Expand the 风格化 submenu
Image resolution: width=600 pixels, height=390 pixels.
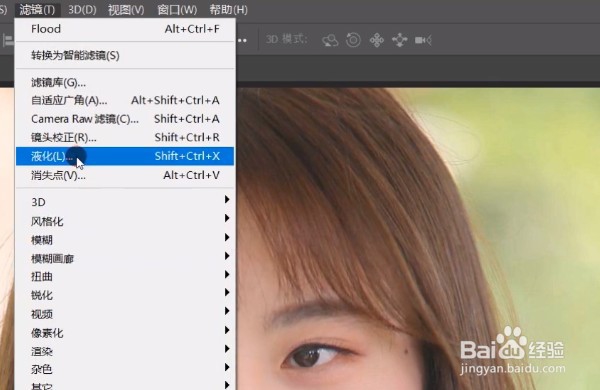(125, 221)
